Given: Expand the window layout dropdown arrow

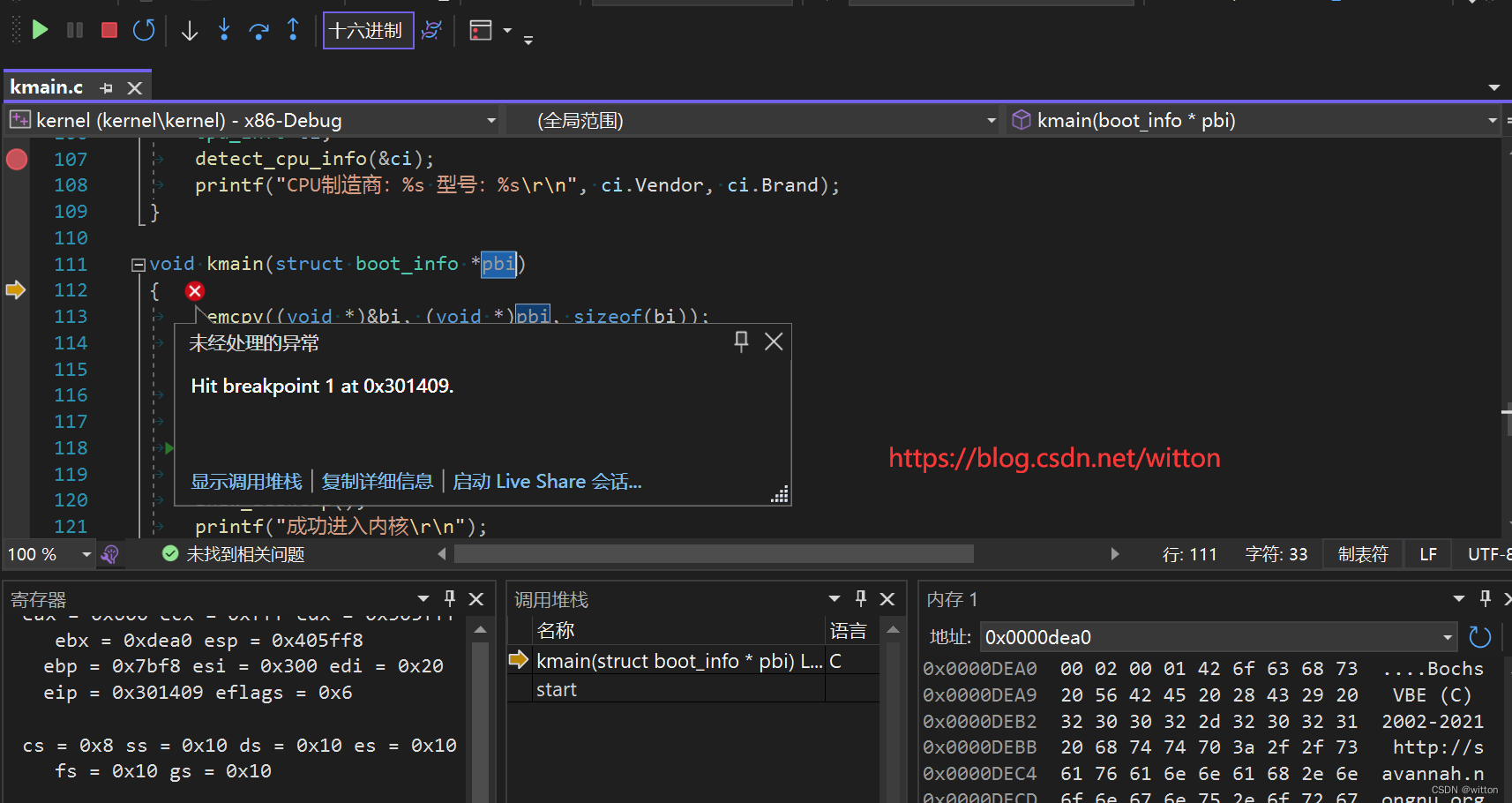Looking at the screenshot, I should pyautogui.click(x=507, y=30).
